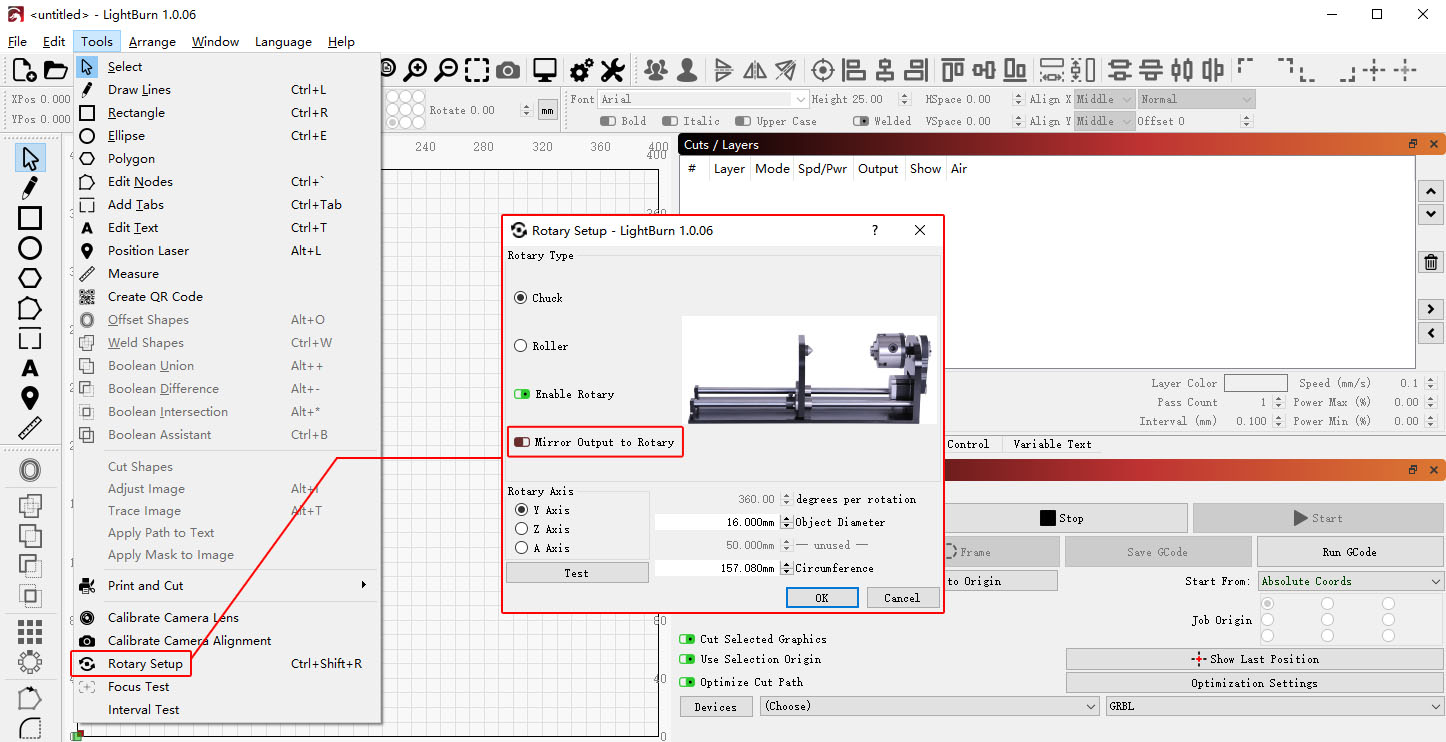This screenshot has height=742, width=1446.
Task: Click the open folder toolbar icon
Action: point(56,70)
